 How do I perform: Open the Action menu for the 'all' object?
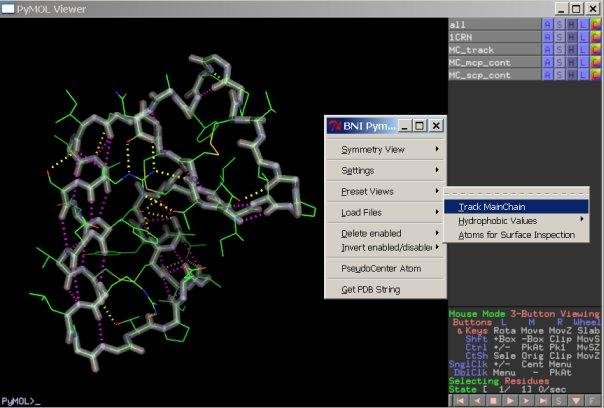pyautogui.click(x=547, y=23)
